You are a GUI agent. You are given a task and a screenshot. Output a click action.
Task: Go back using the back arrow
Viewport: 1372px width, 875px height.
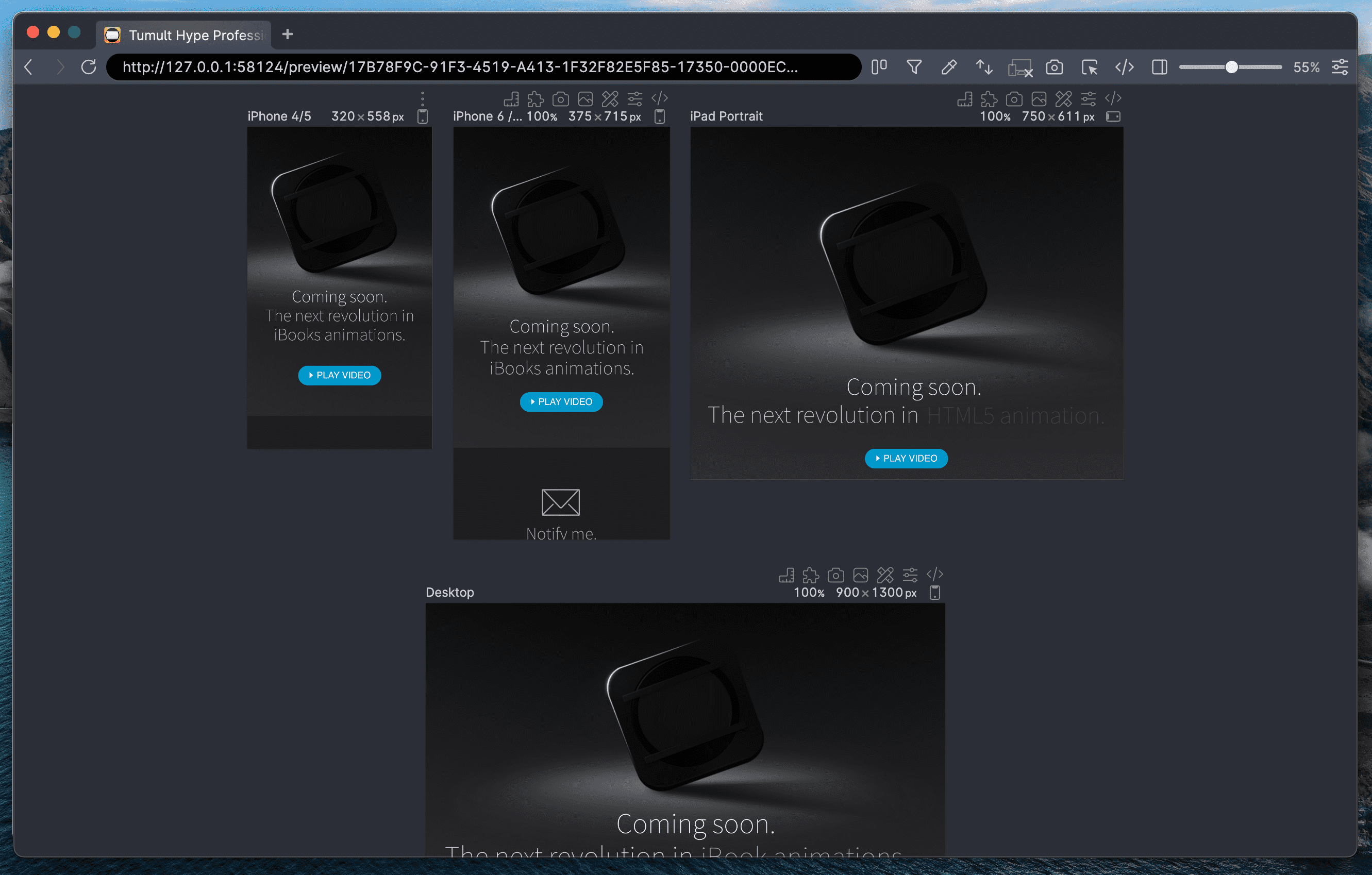coord(28,67)
